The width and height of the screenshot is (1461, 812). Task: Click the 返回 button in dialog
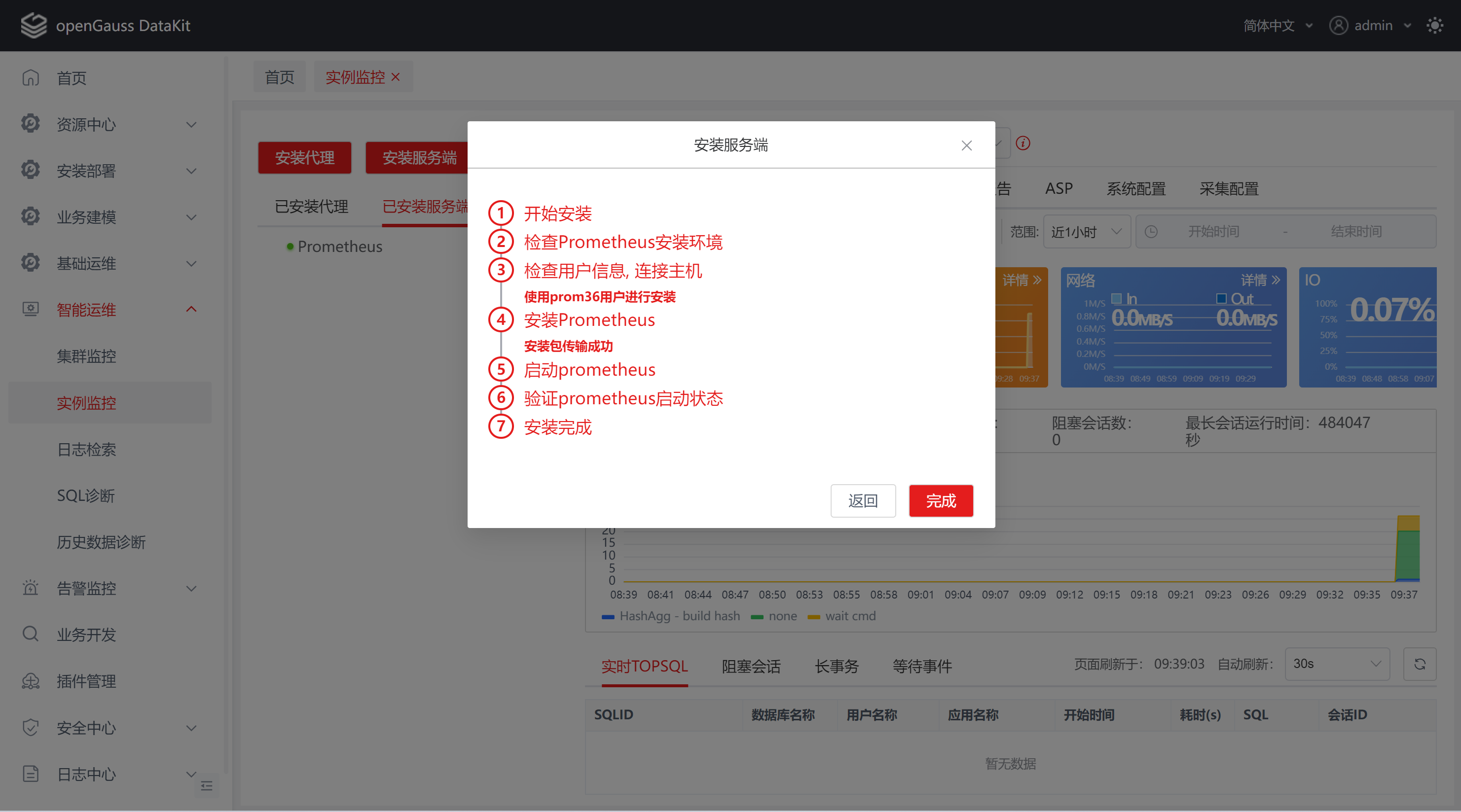click(863, 501)
